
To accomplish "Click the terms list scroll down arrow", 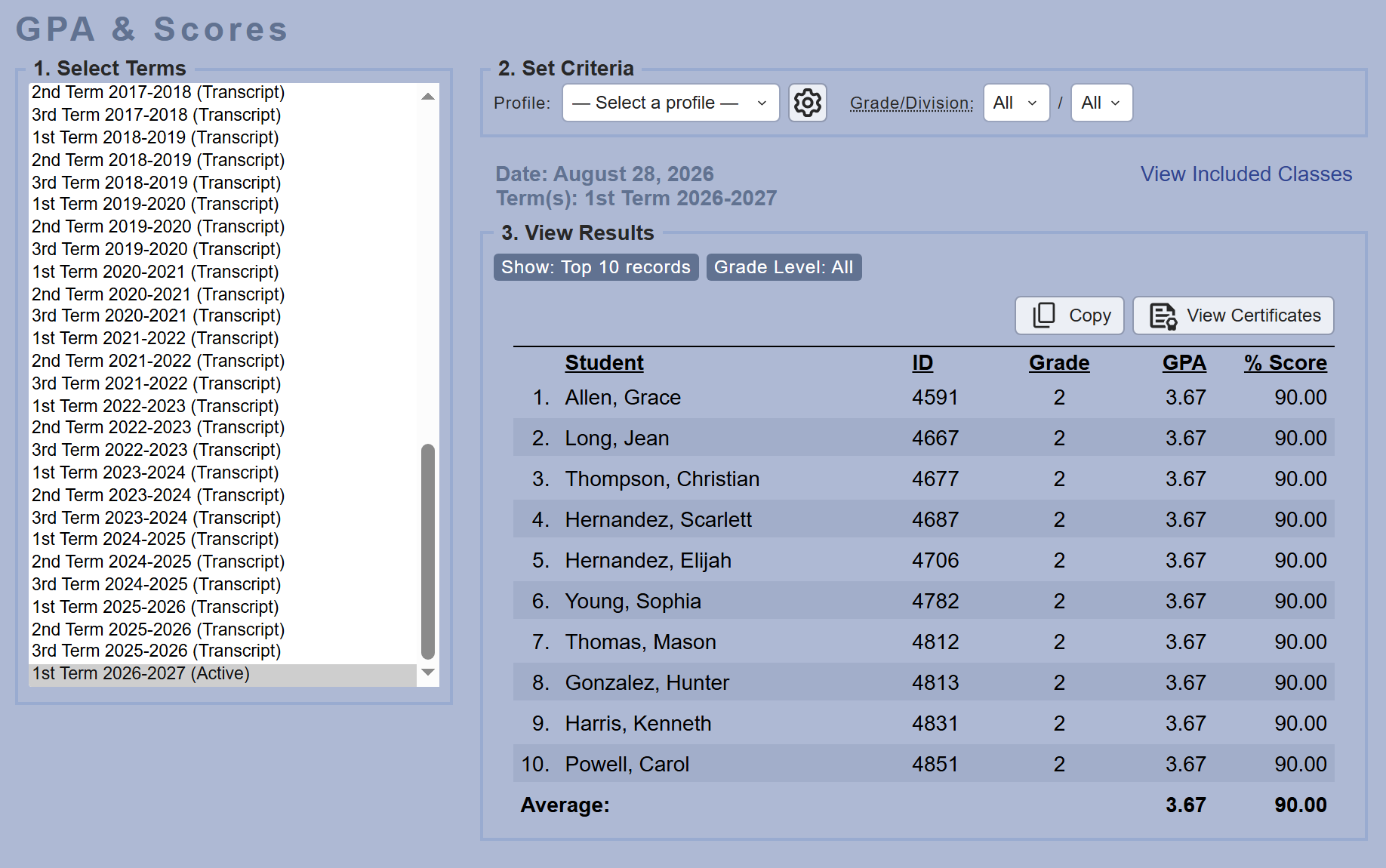I will point(428,673).
